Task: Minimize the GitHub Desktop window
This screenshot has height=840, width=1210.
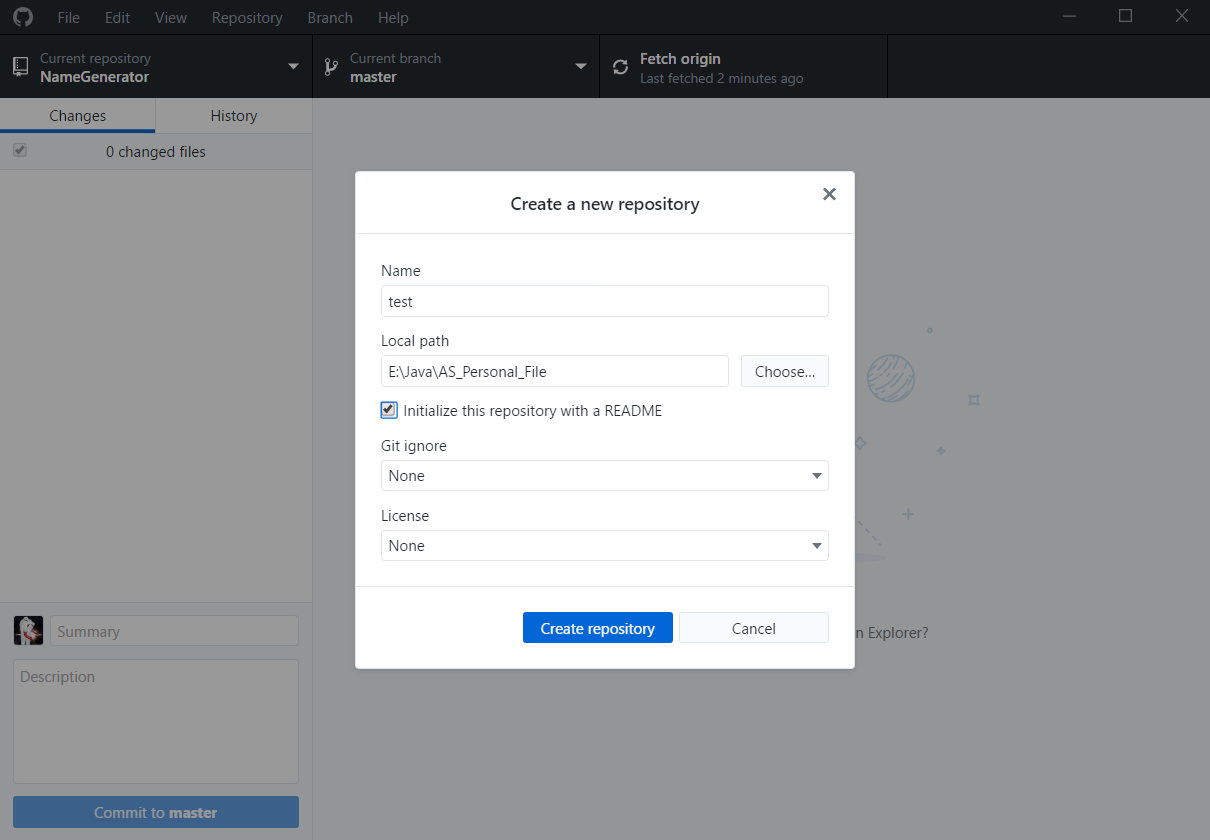Action: [1070, 16]
